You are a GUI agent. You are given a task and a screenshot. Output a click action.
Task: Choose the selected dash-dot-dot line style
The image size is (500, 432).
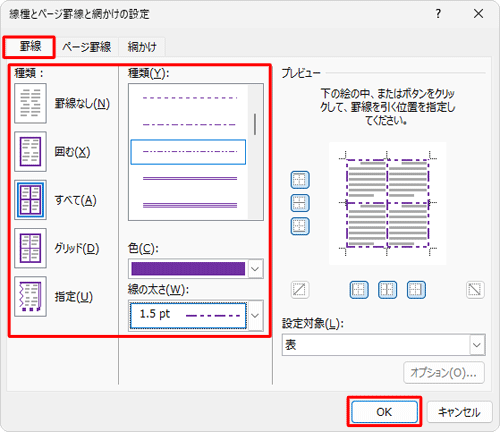pyautogui.click(x=188, y=152)
